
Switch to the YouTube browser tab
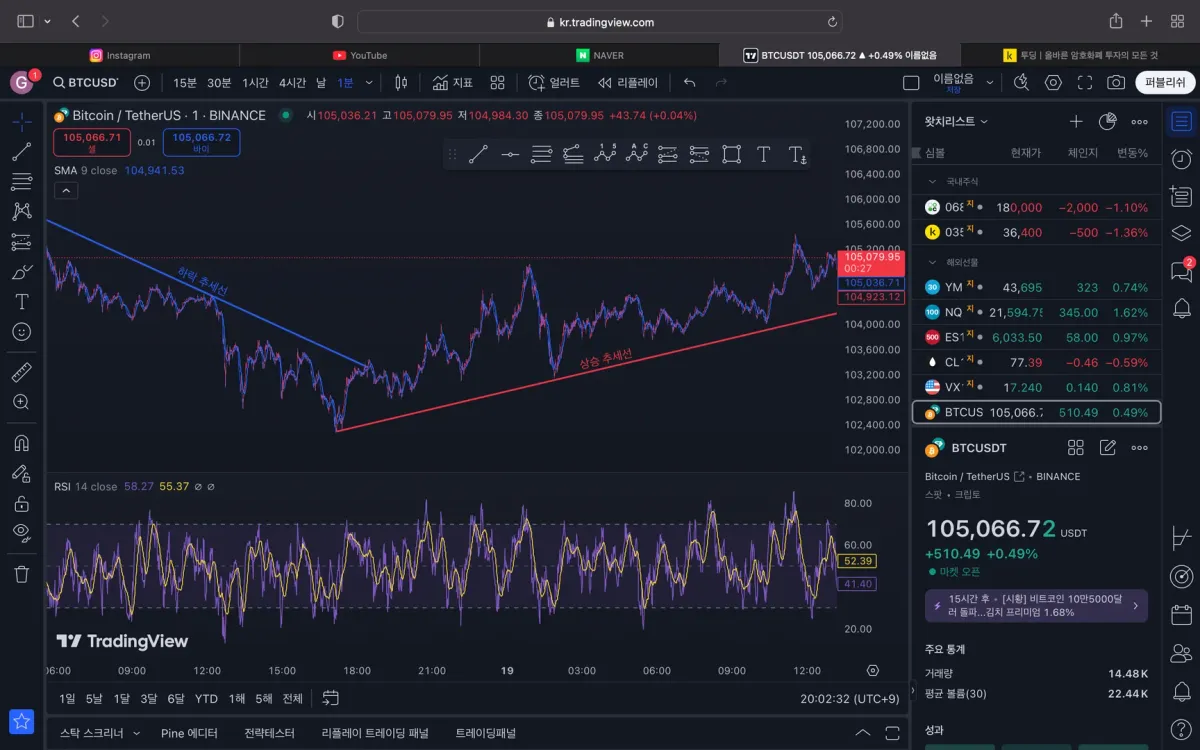point(360,55)
